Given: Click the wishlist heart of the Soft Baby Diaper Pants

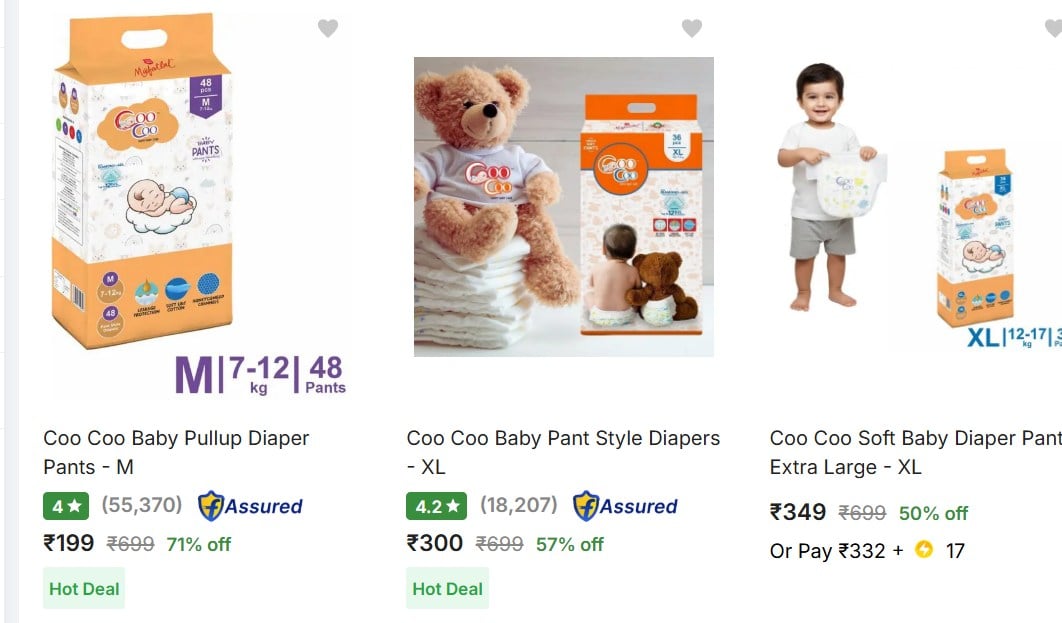Looking at the screenshot, I should point(1053,28).
